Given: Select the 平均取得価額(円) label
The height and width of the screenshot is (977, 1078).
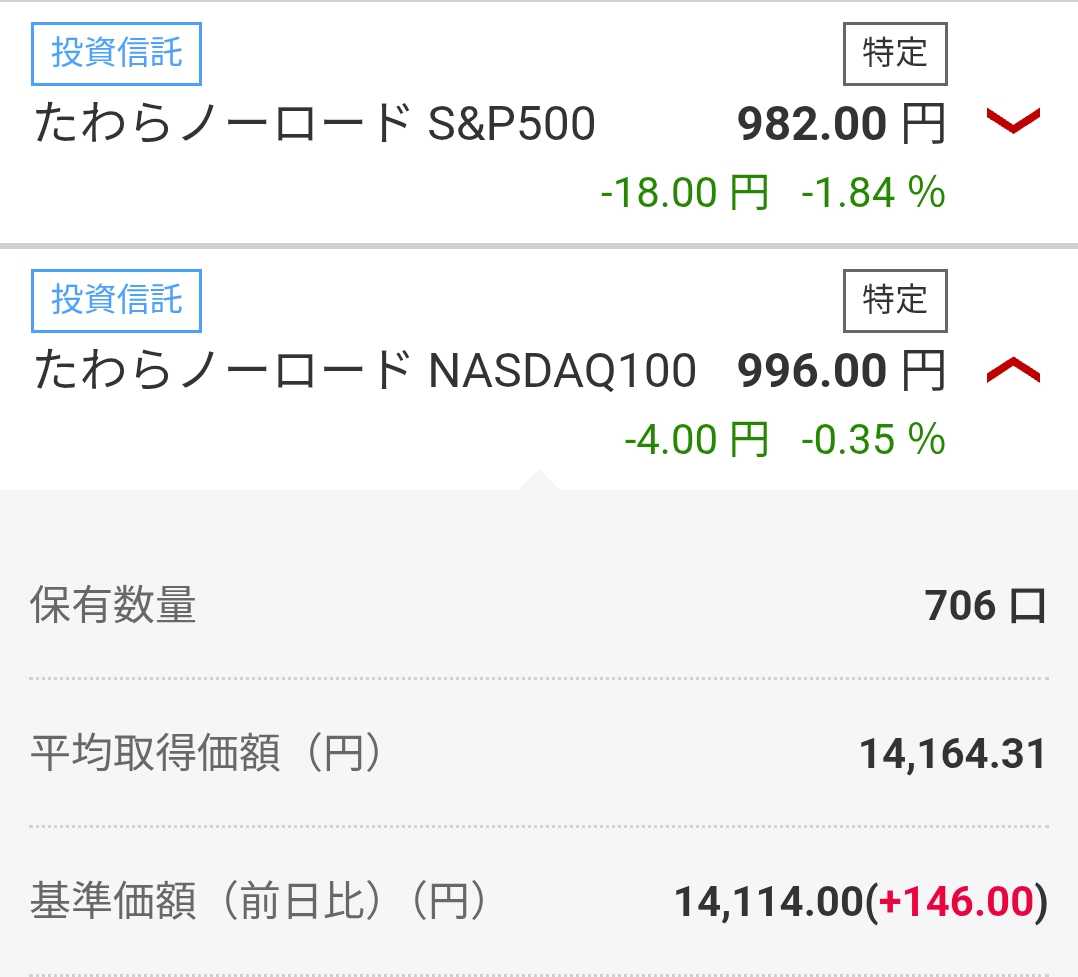Looking at the screenshot, I should (x=206, y=754).
